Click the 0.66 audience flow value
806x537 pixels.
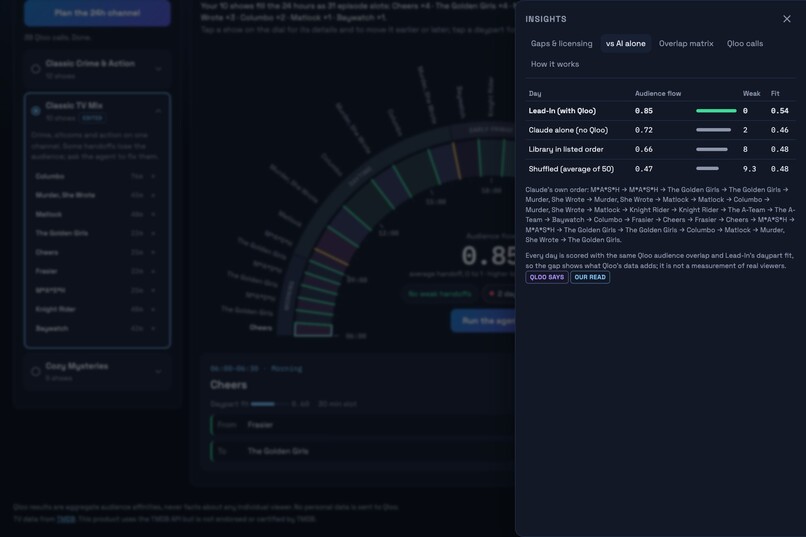[x=644, y=150]
